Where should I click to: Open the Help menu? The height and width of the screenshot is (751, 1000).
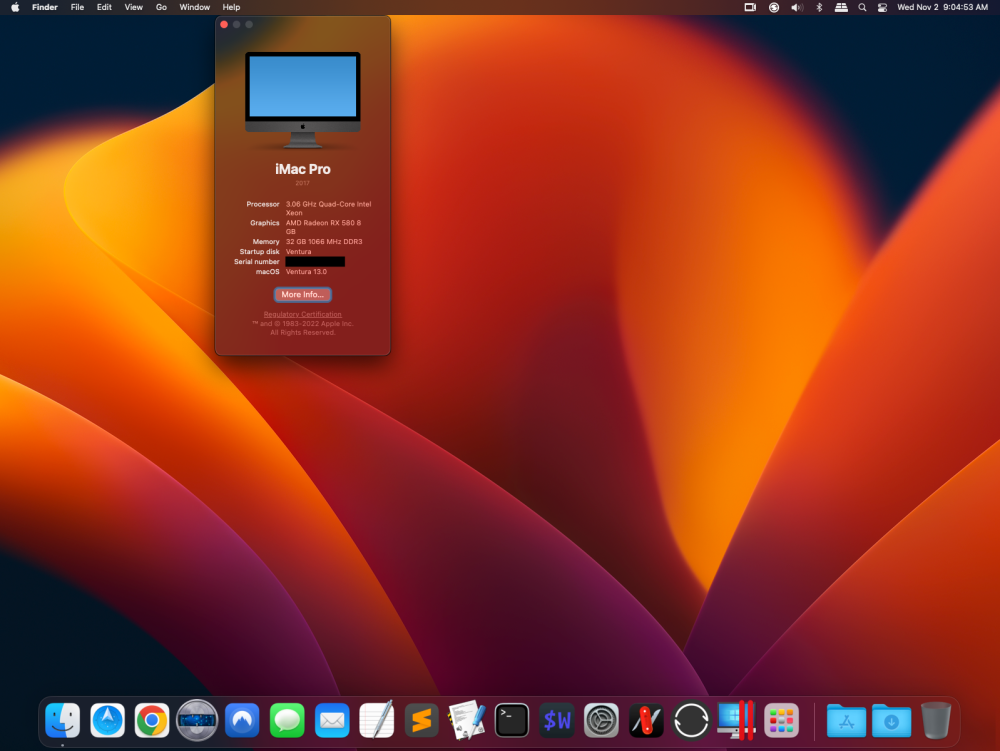[x=232, y=7]
